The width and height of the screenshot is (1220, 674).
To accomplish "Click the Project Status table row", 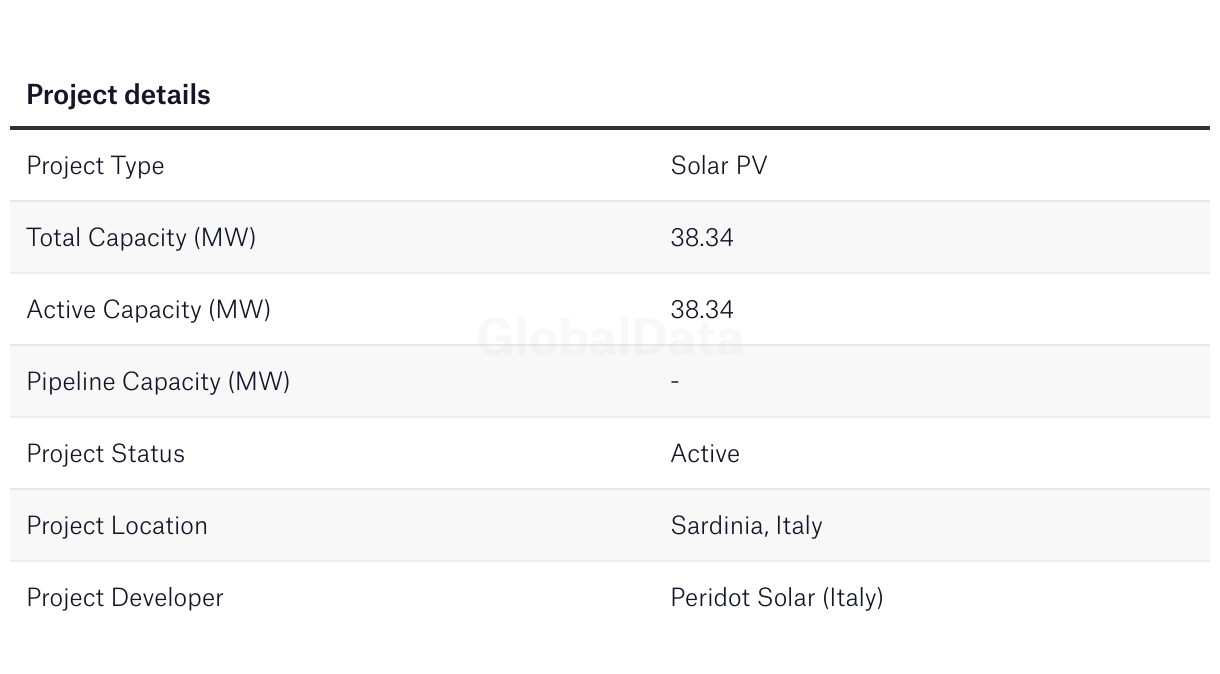I will 610,454.
